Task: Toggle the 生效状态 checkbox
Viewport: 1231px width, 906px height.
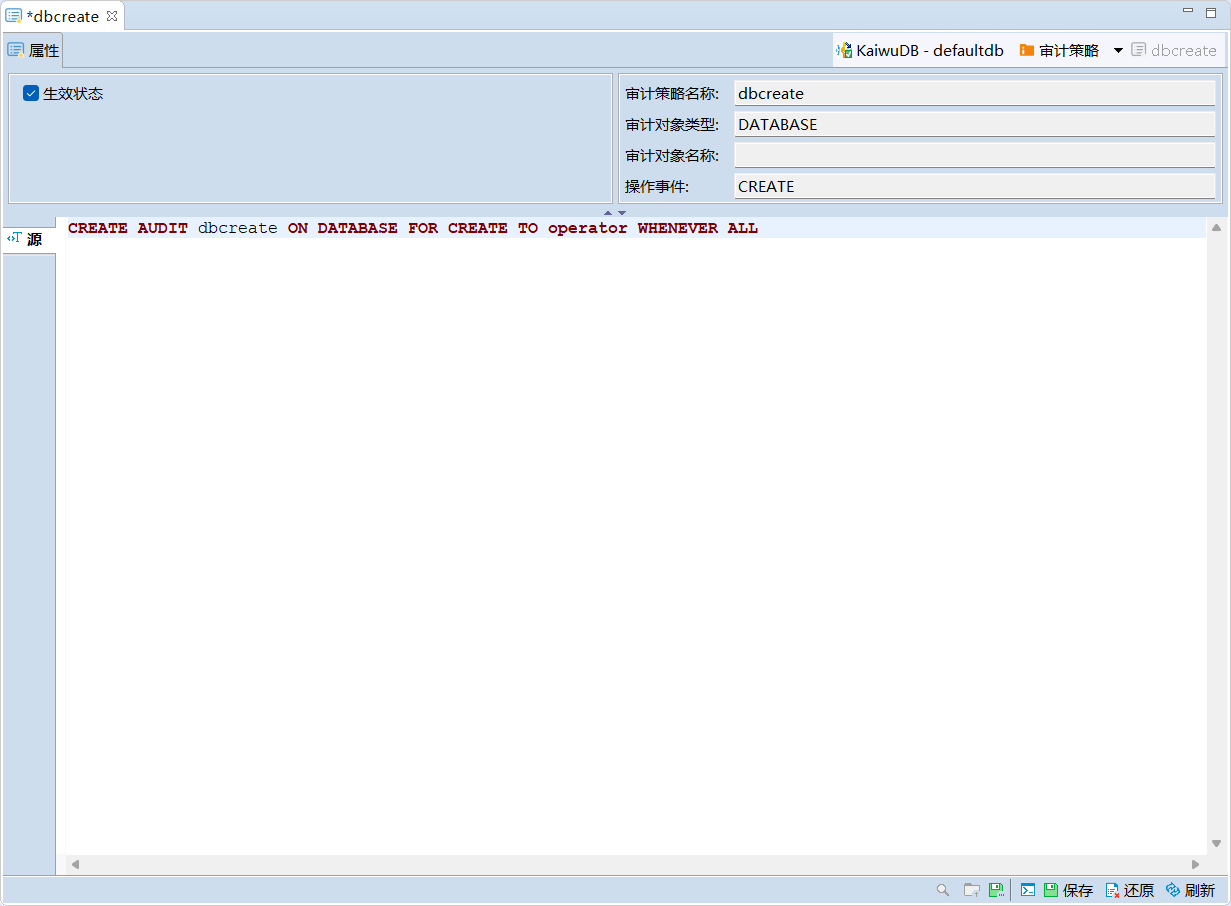Action: click(31, 94)
